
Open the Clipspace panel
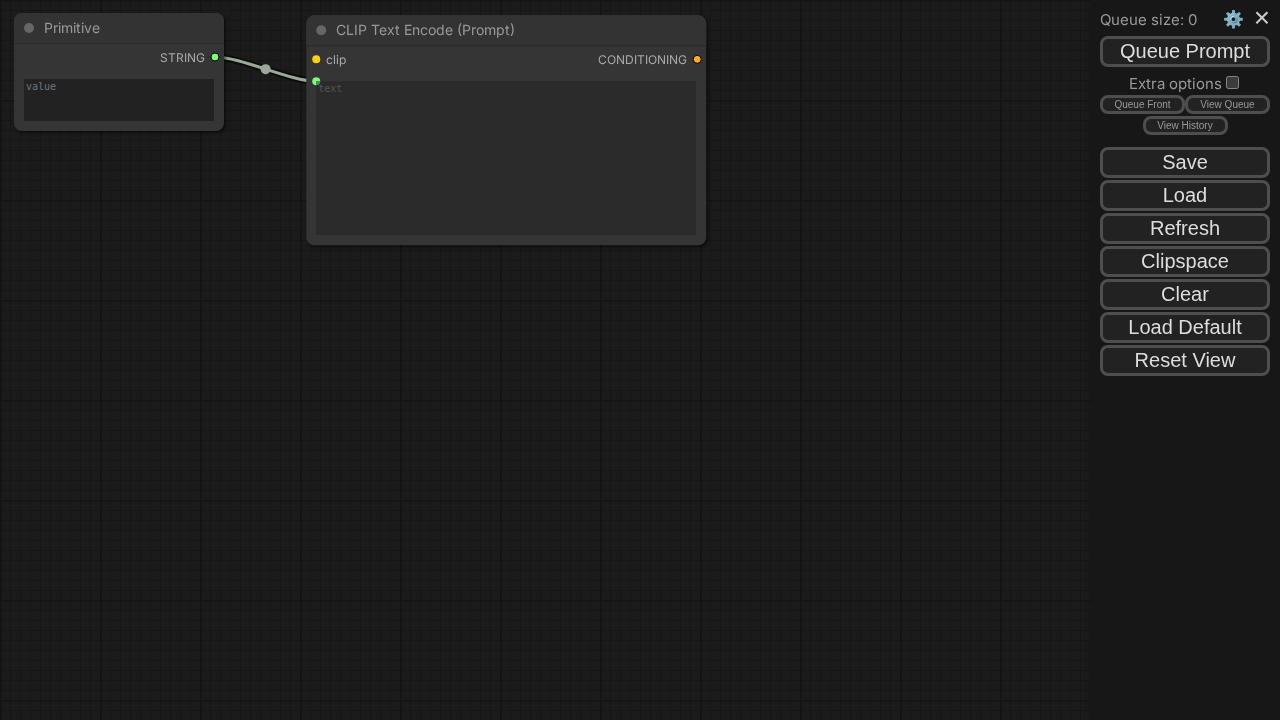pyautogui.click(x=1184, y=261)
